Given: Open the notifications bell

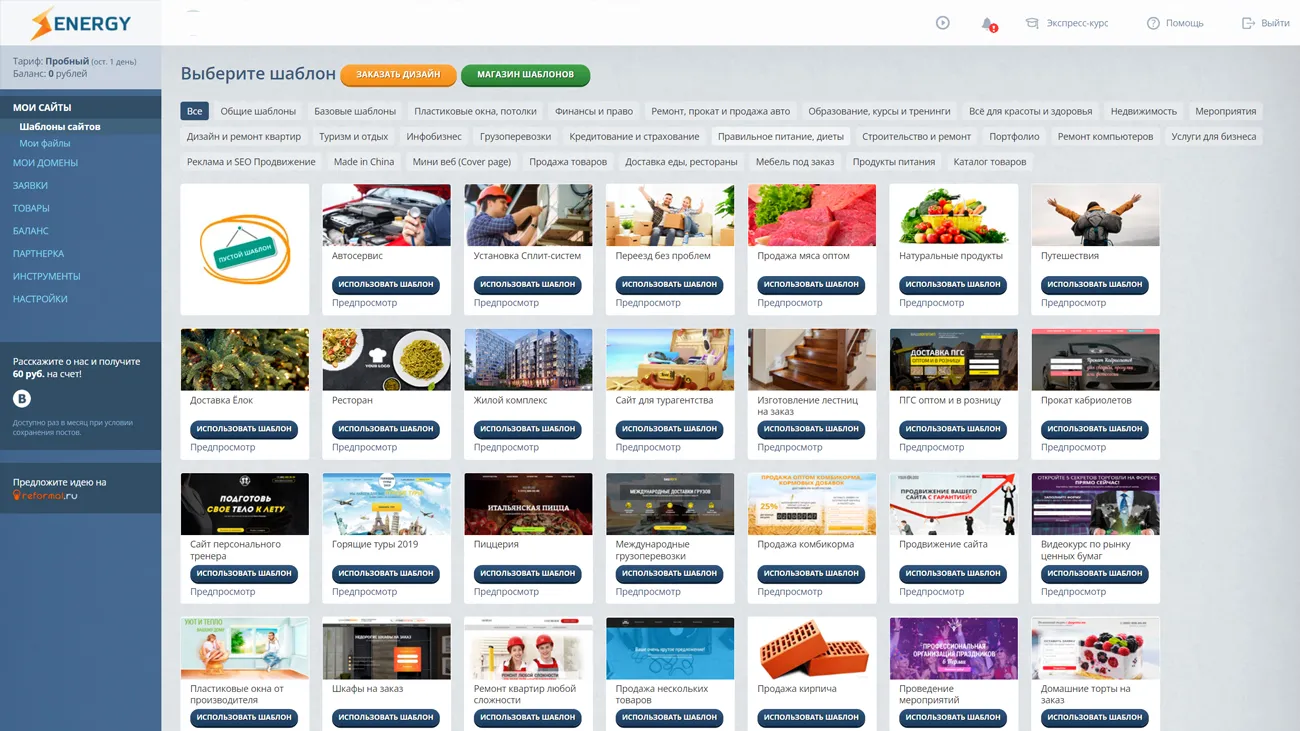Looking at the screenshot, I should [x=988, y=24].
